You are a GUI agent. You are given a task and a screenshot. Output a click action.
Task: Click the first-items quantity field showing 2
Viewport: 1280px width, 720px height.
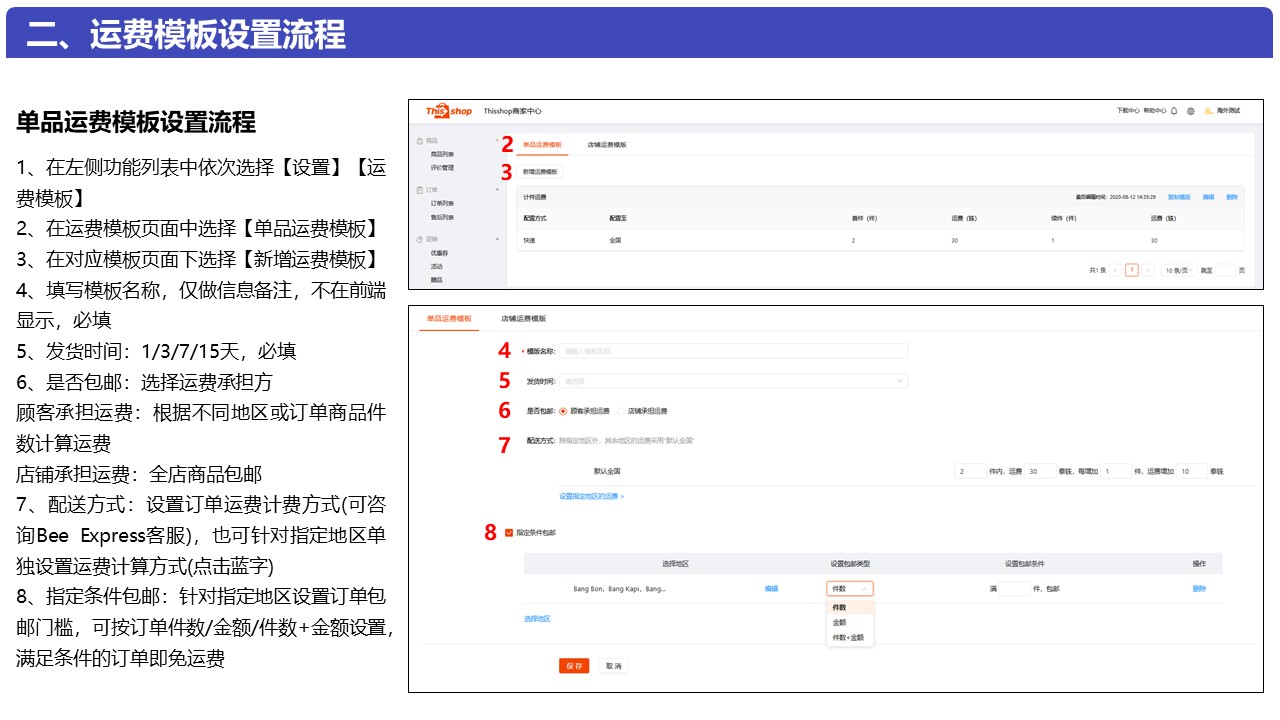pos(970,471)
